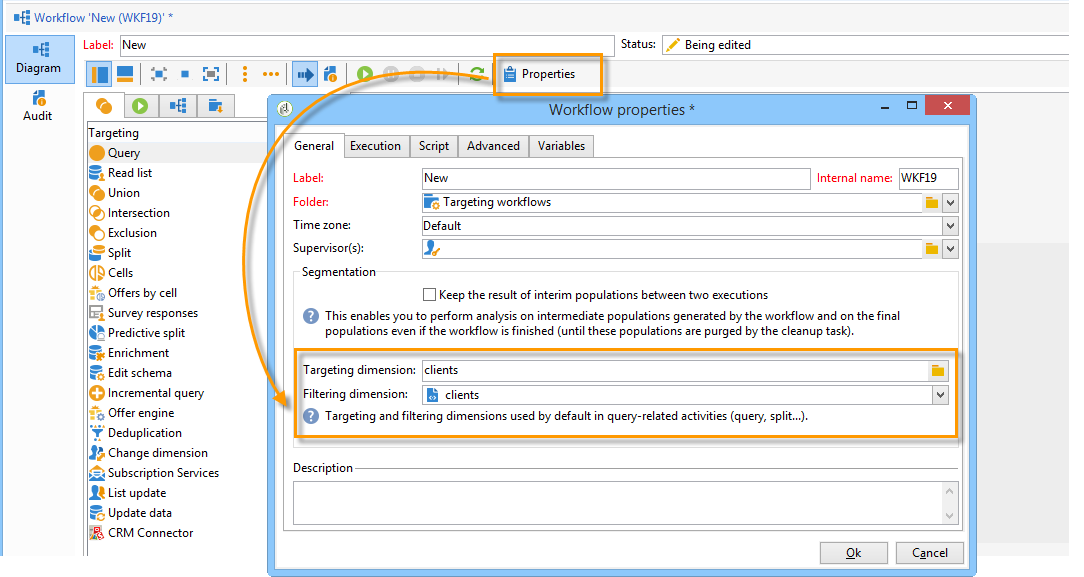Toggle the blue arrow progress display icon

coord(305,74)
